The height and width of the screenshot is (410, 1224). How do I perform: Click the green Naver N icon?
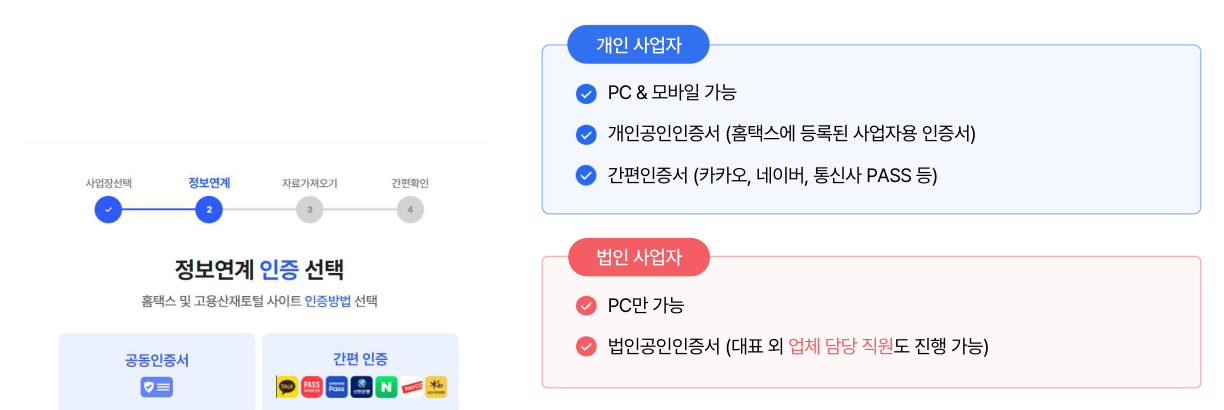(386, 386)
